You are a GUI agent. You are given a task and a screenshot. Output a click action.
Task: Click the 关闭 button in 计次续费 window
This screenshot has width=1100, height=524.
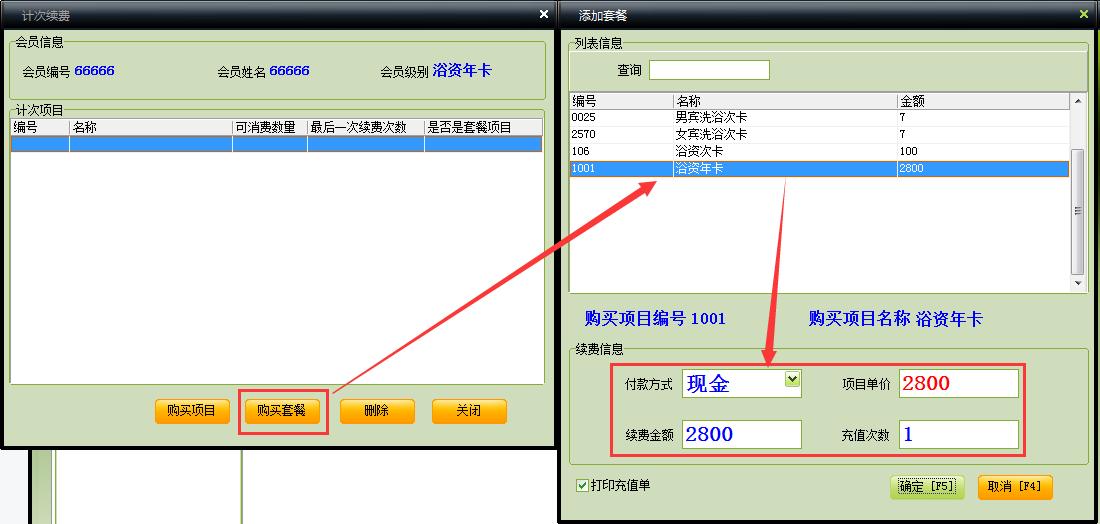point(469,411)
